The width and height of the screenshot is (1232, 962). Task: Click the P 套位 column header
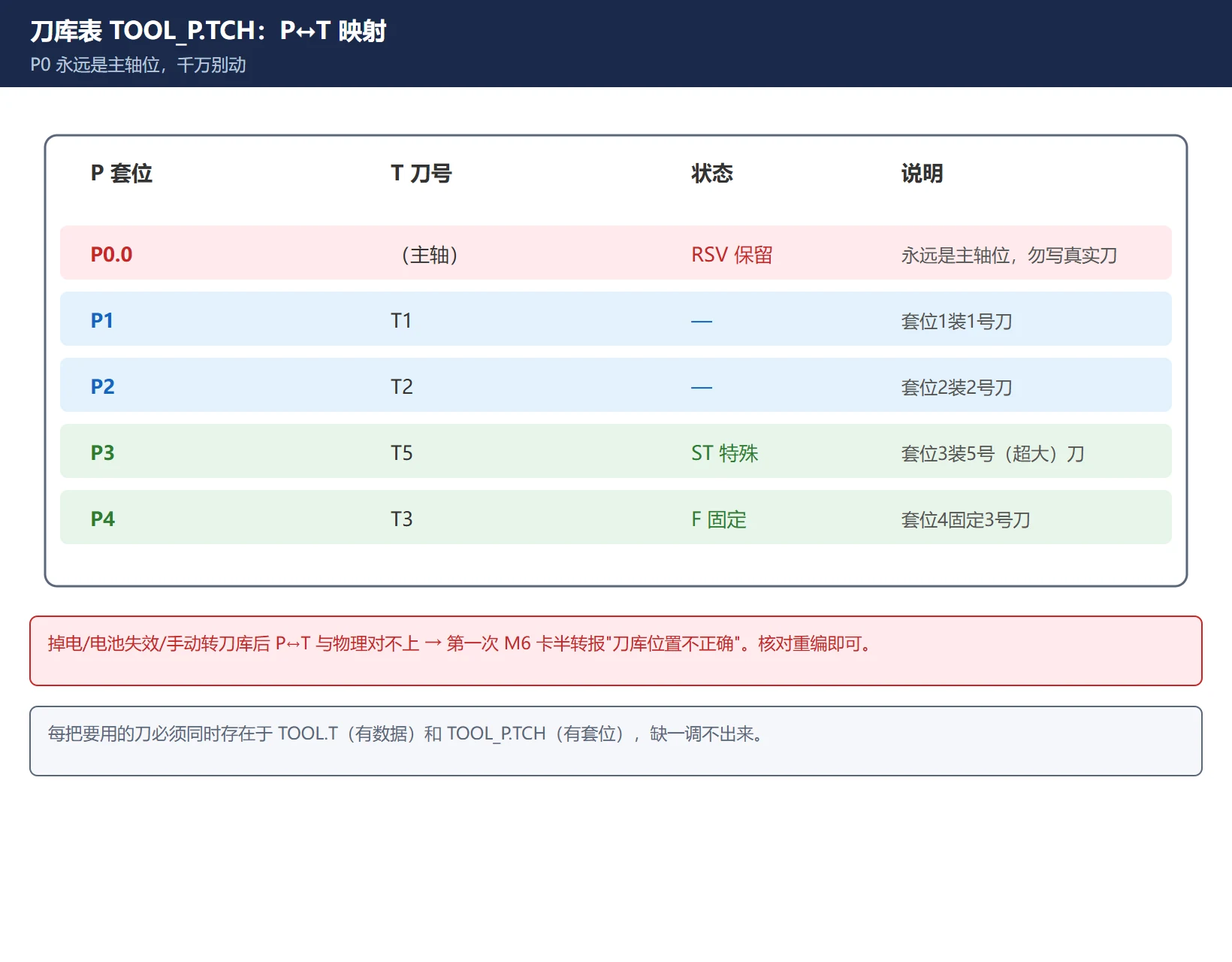(122, 174)
